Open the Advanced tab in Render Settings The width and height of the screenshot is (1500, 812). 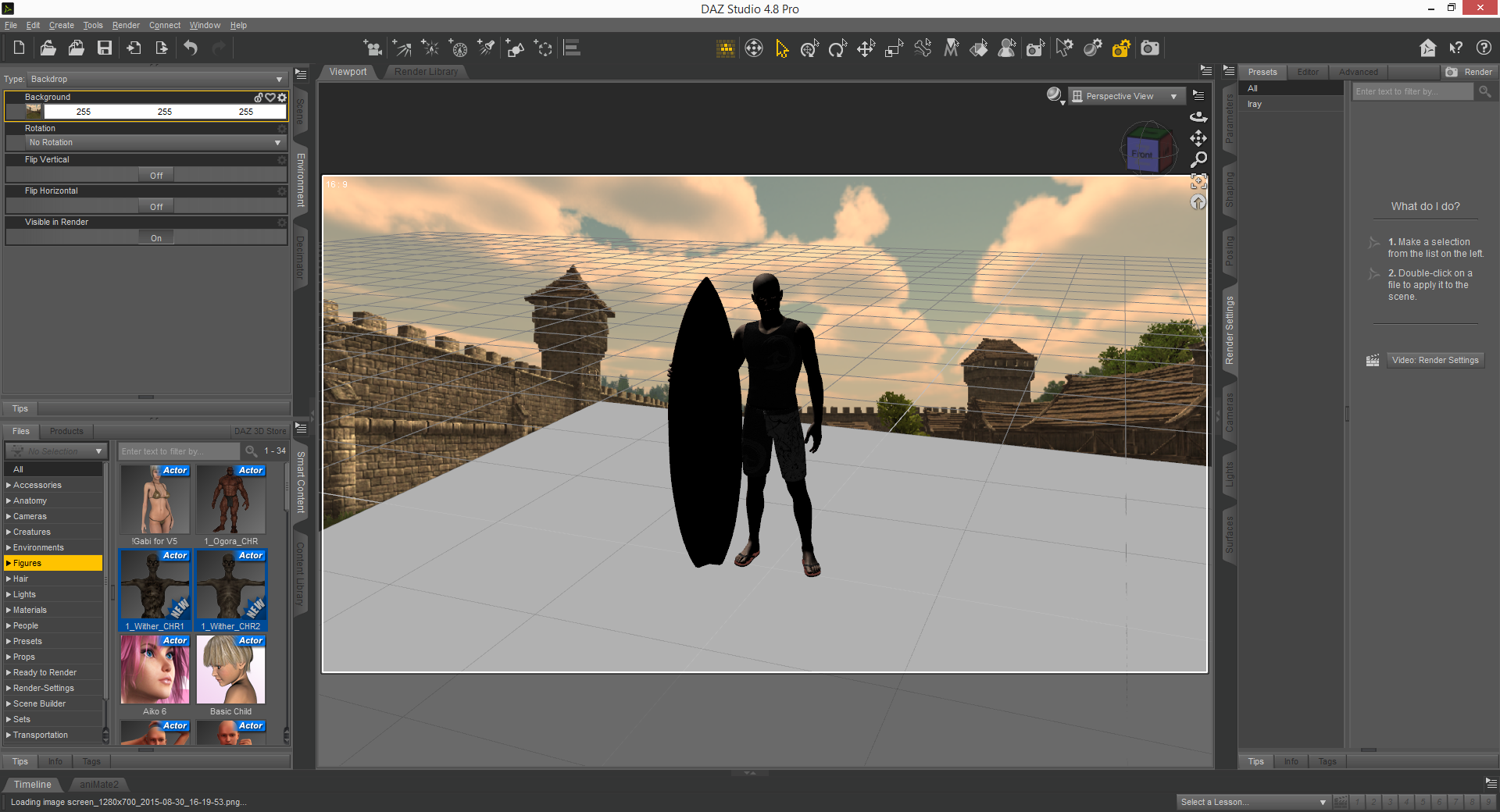tap(1359, 72)
